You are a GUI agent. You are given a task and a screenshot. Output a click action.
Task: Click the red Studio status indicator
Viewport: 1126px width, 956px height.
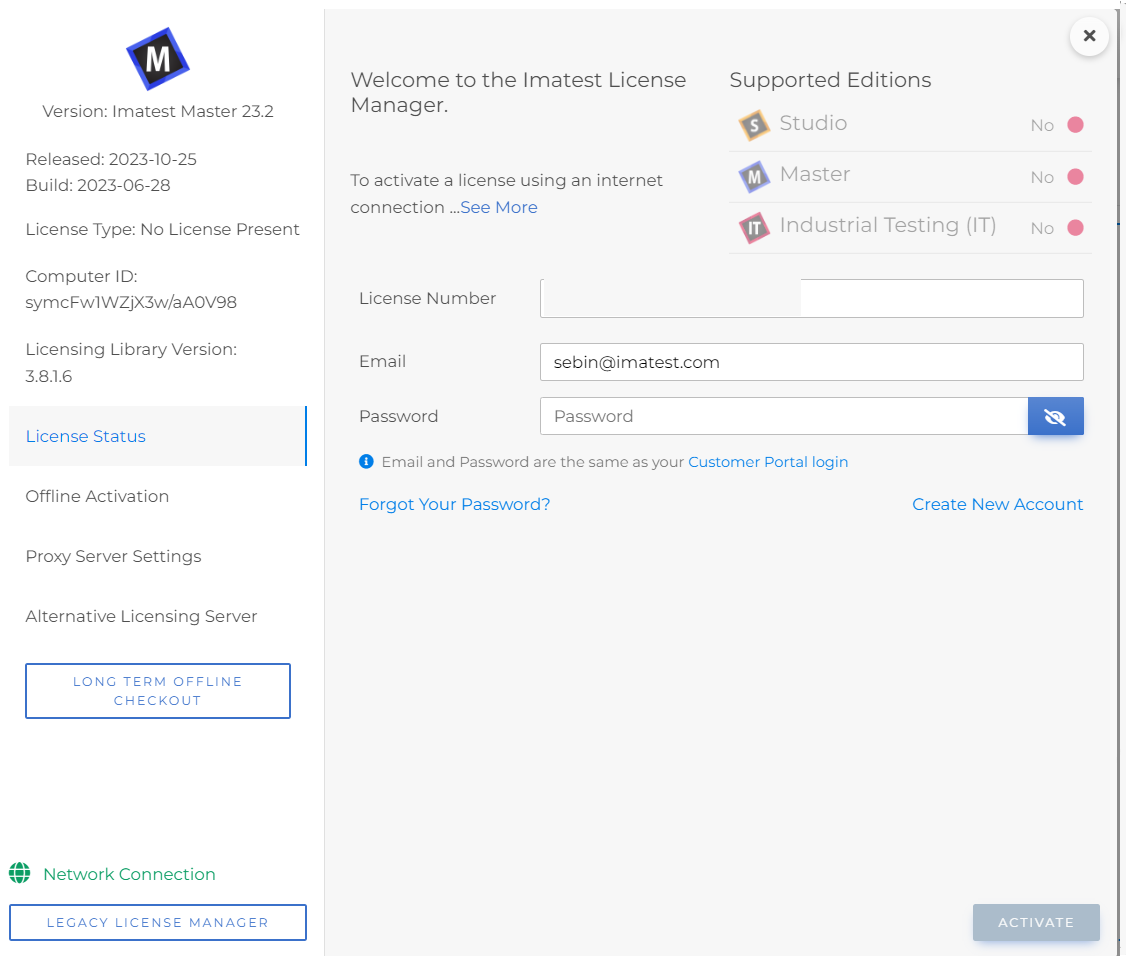pyautogui.click(x=1075, y=125)
